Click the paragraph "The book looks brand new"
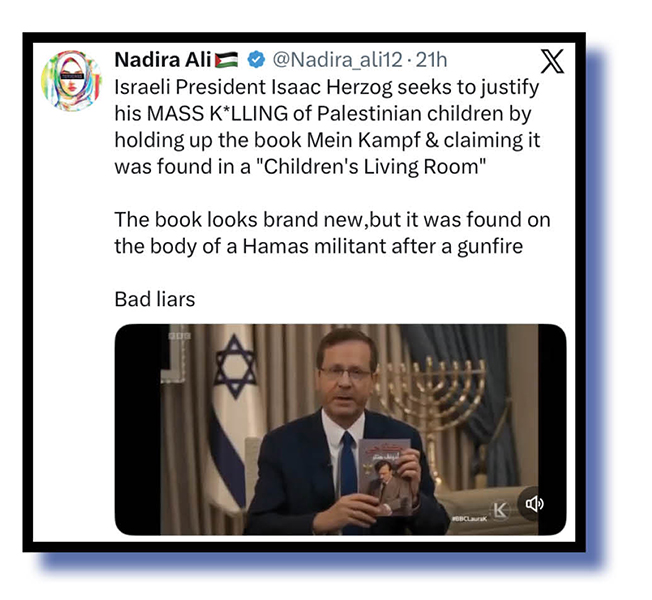The height and width of the screenshot is (600, 652). tap(332, 233)
